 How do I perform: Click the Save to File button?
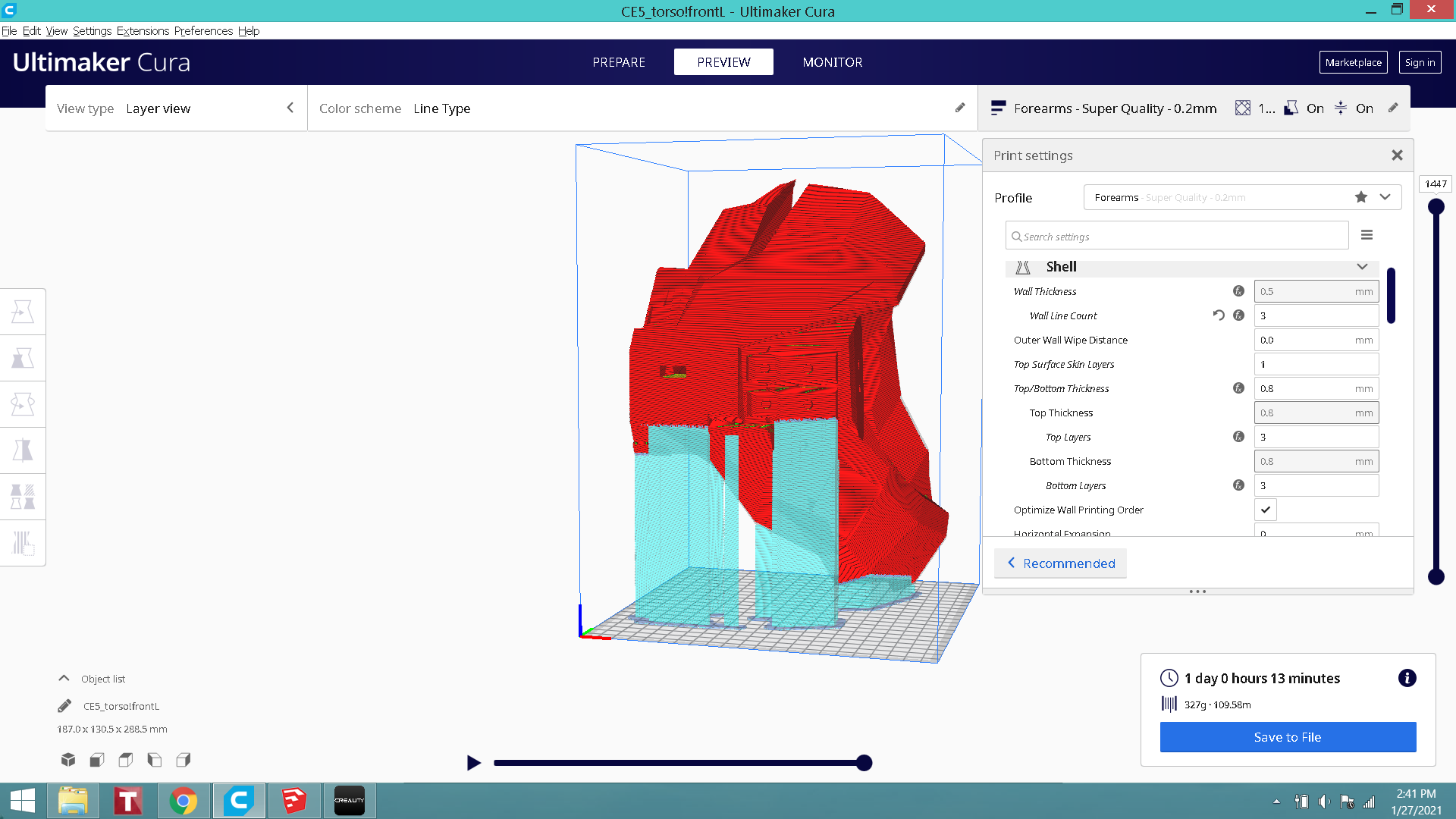1288,737
